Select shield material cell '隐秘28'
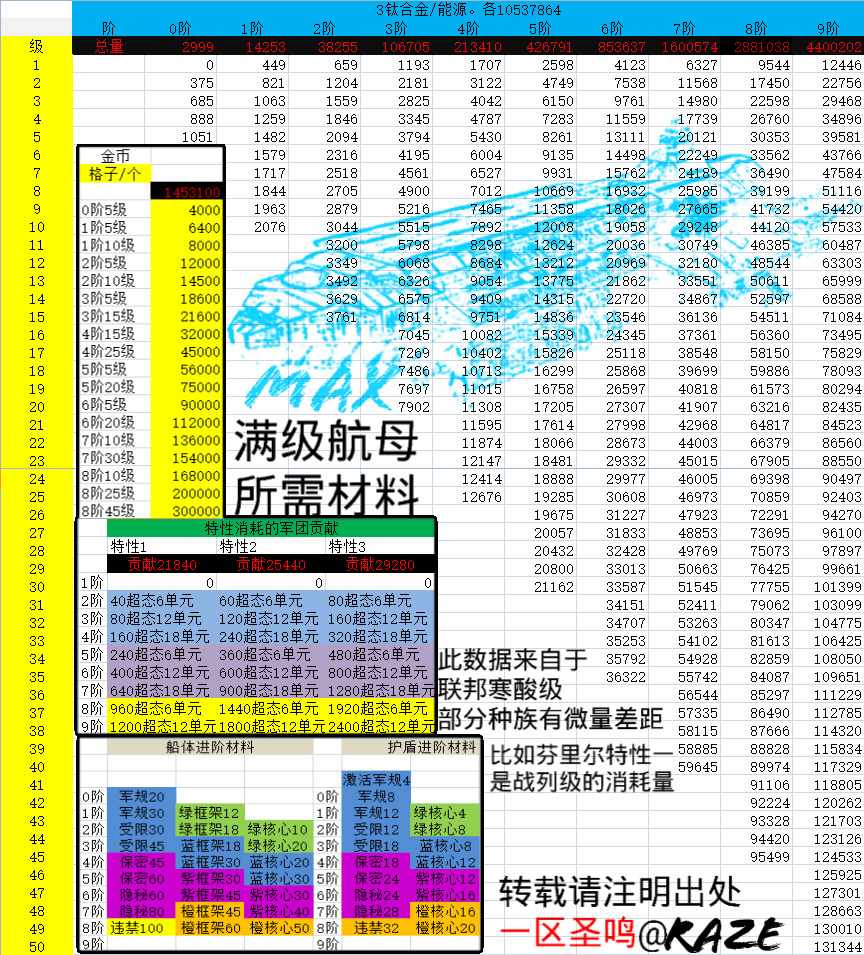Image resolution: width=864 pixels, height=955 pixels. point(376,912)
